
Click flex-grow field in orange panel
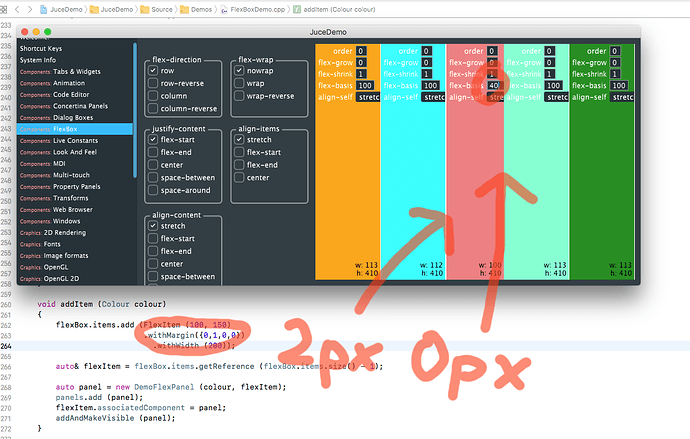point(361,62)
